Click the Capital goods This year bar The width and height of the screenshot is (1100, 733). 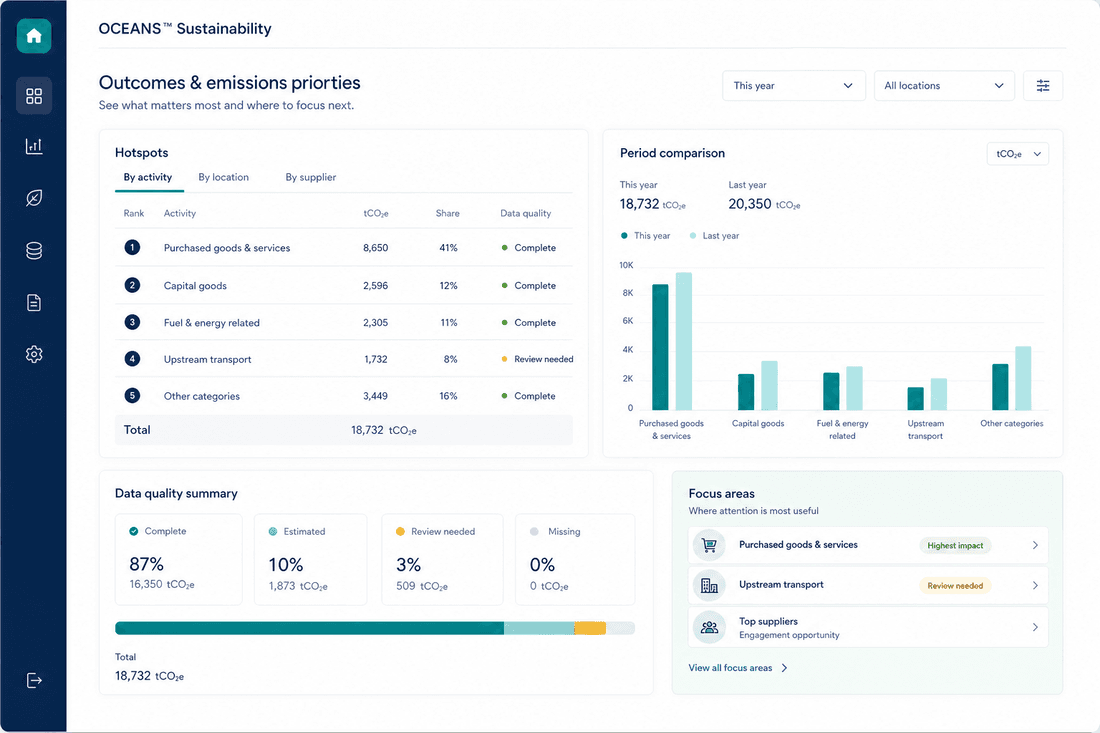746,392
